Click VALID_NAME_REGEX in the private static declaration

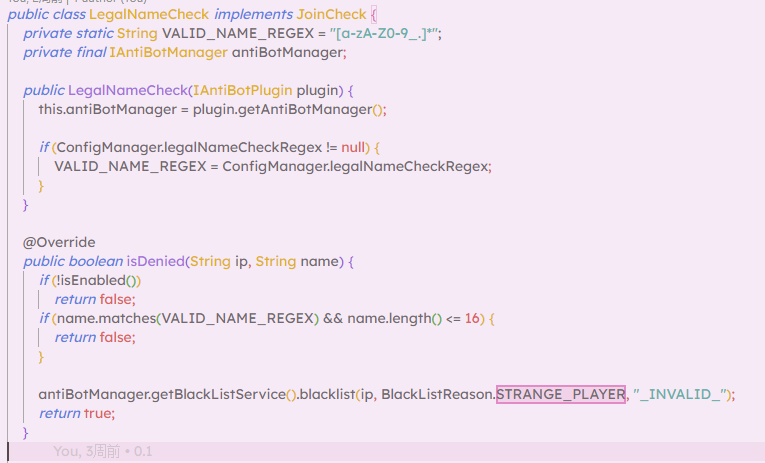tap(238, 33)
